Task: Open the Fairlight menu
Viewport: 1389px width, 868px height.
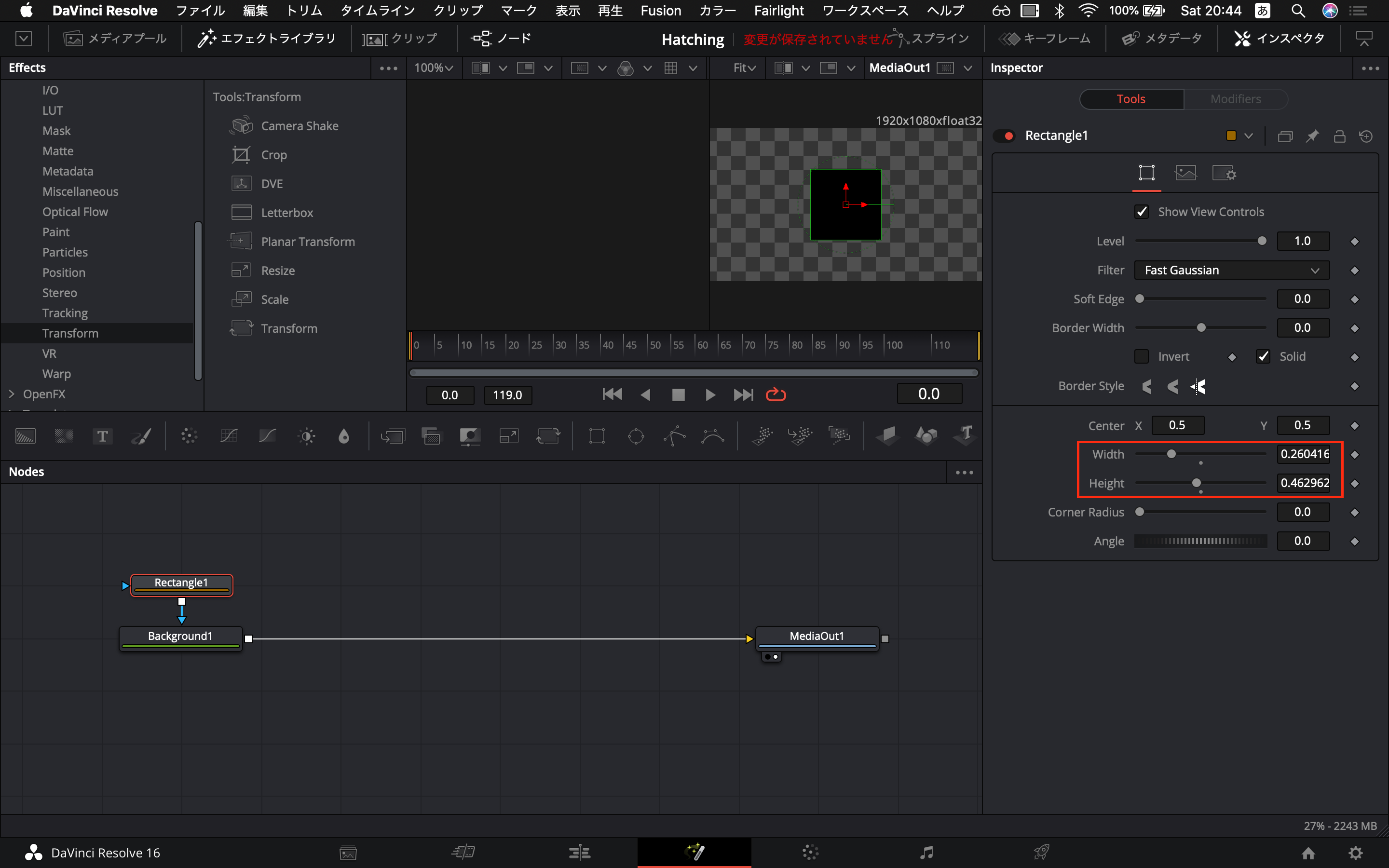Action: 778,10
